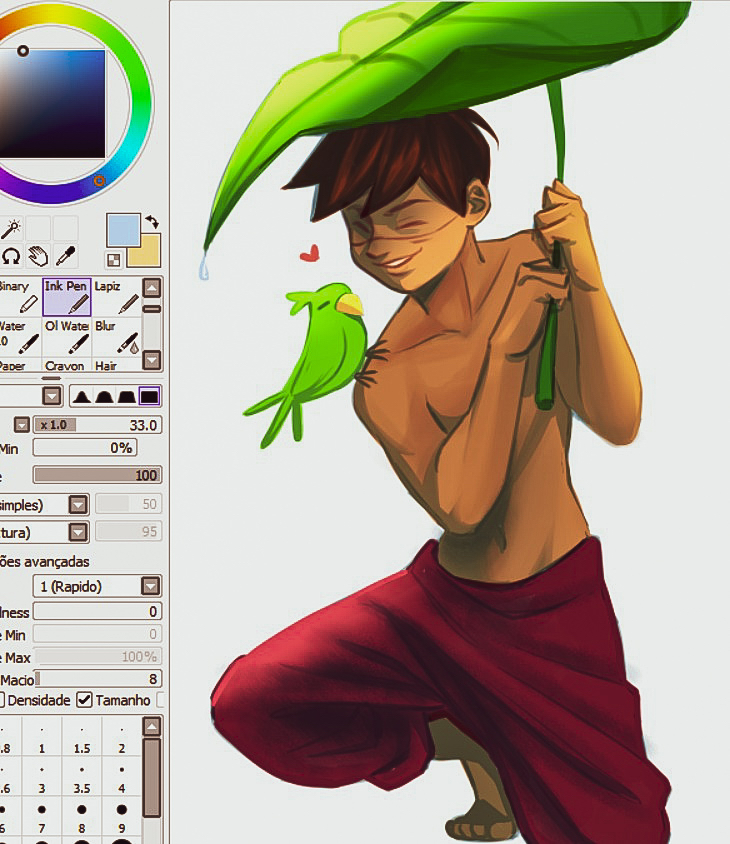The width and height of the screenshot is (730, 844).
Task: Select the rotate canvas tool
Action: pos(11,256)
